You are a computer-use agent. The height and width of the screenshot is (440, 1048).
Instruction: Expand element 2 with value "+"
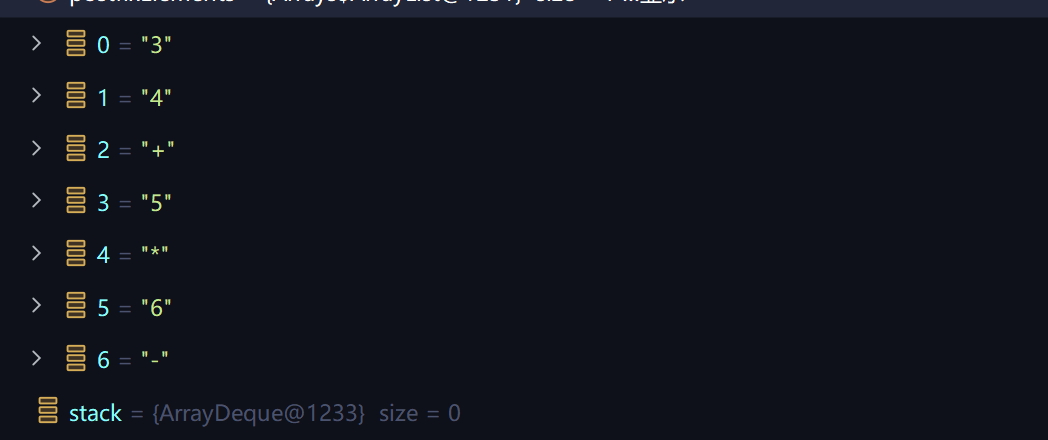pyautogui.click(x=37, y=148)
